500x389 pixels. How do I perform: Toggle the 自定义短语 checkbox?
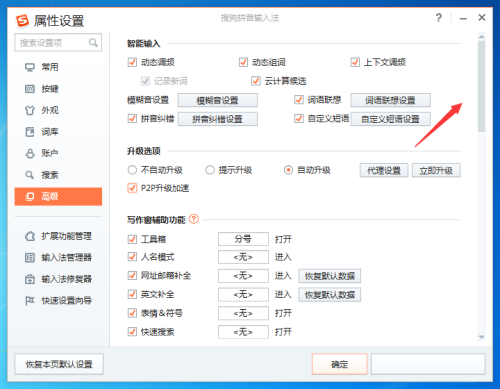pos(299,118)
